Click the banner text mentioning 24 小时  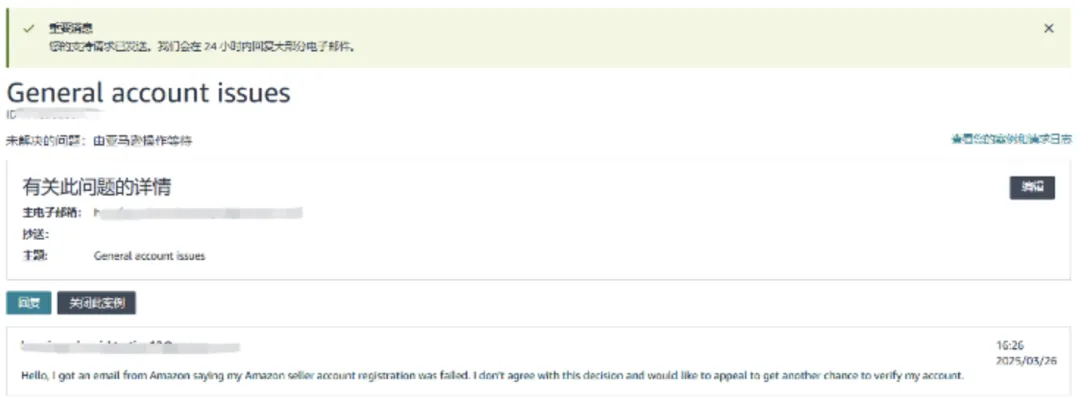tap(201, 46)
